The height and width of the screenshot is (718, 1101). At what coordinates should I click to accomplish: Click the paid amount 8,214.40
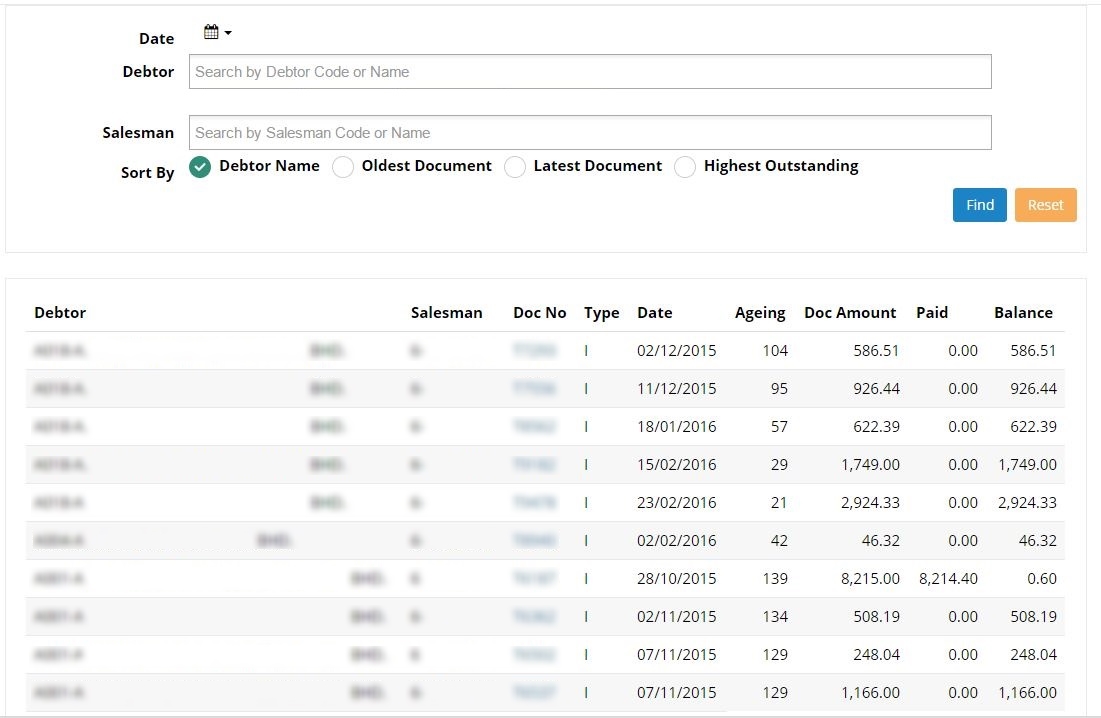(948, 578)
